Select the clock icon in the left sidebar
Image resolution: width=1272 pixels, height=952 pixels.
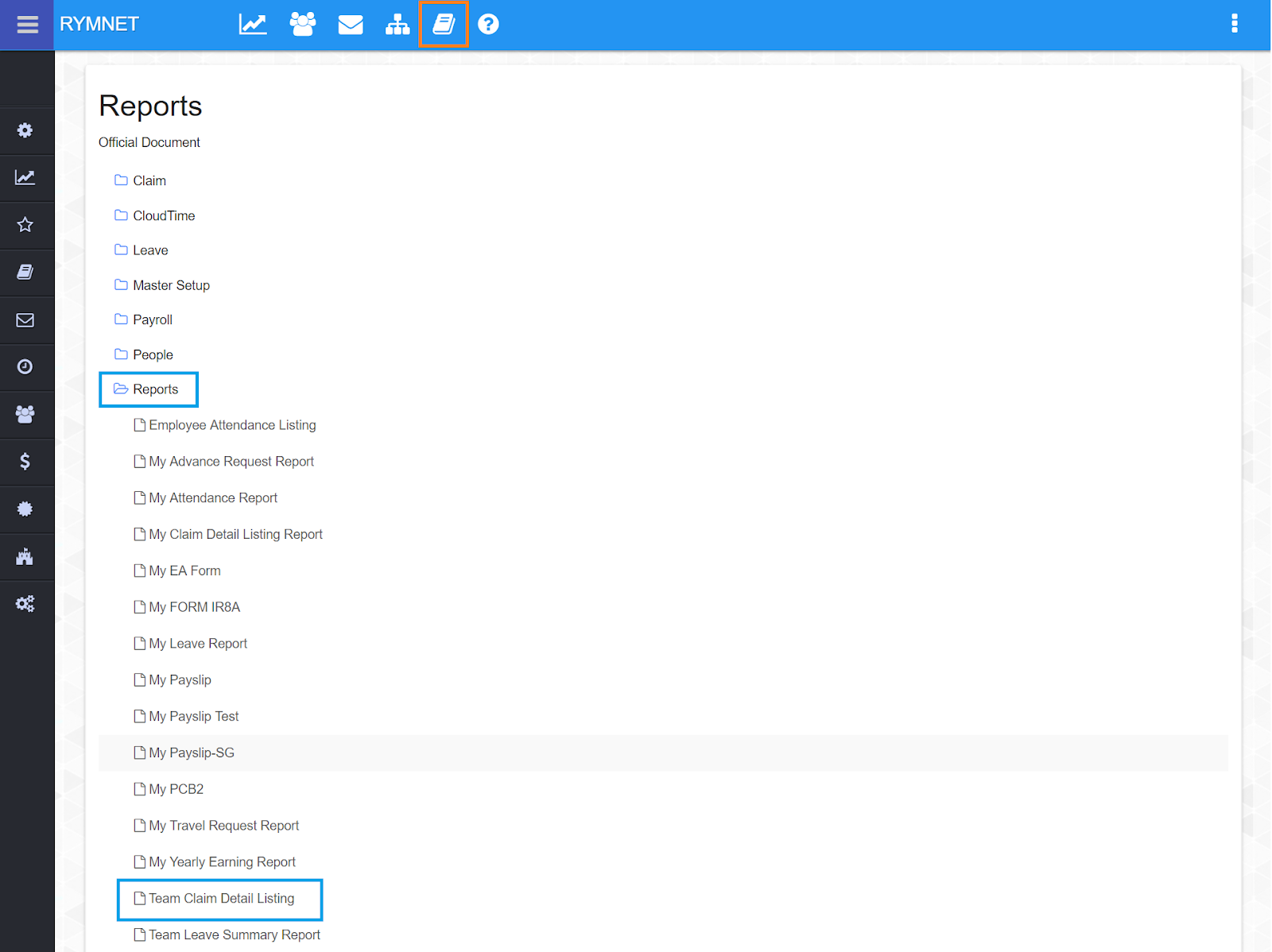(x=26, y=367)
